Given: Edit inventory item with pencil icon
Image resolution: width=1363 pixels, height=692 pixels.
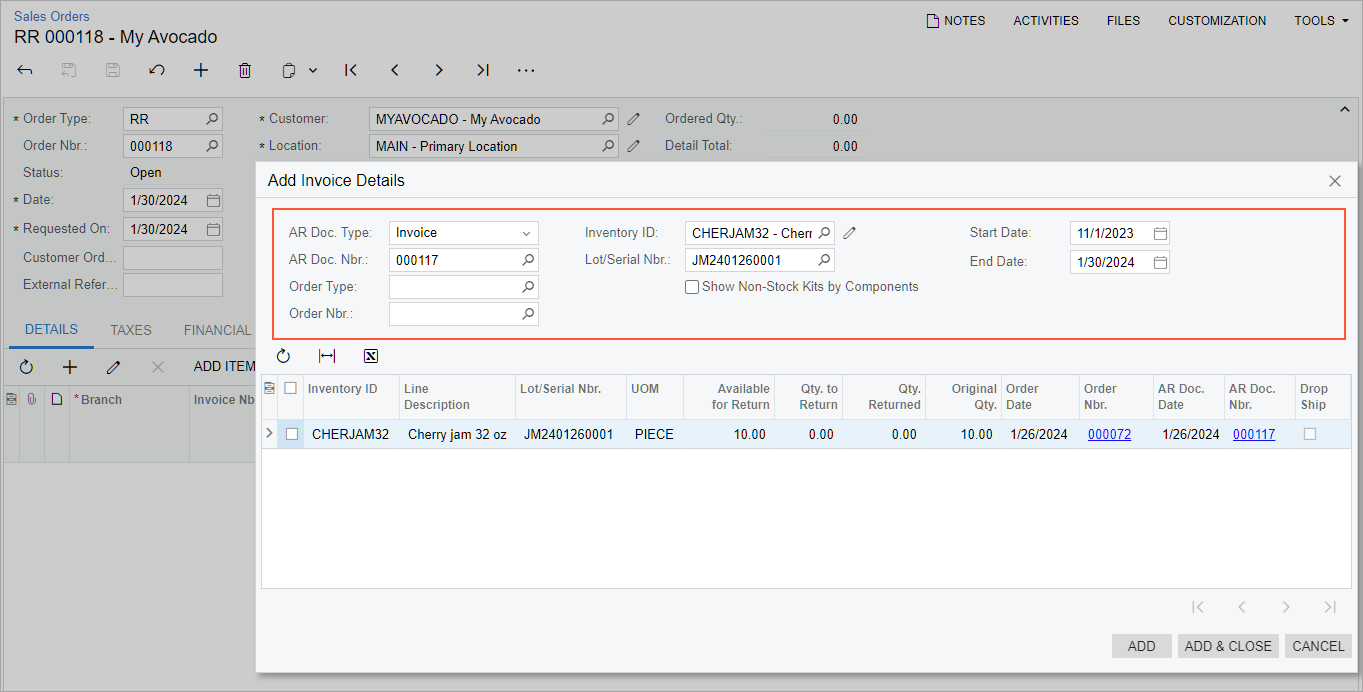Looking at the screenshot, I should coord(849,233).
